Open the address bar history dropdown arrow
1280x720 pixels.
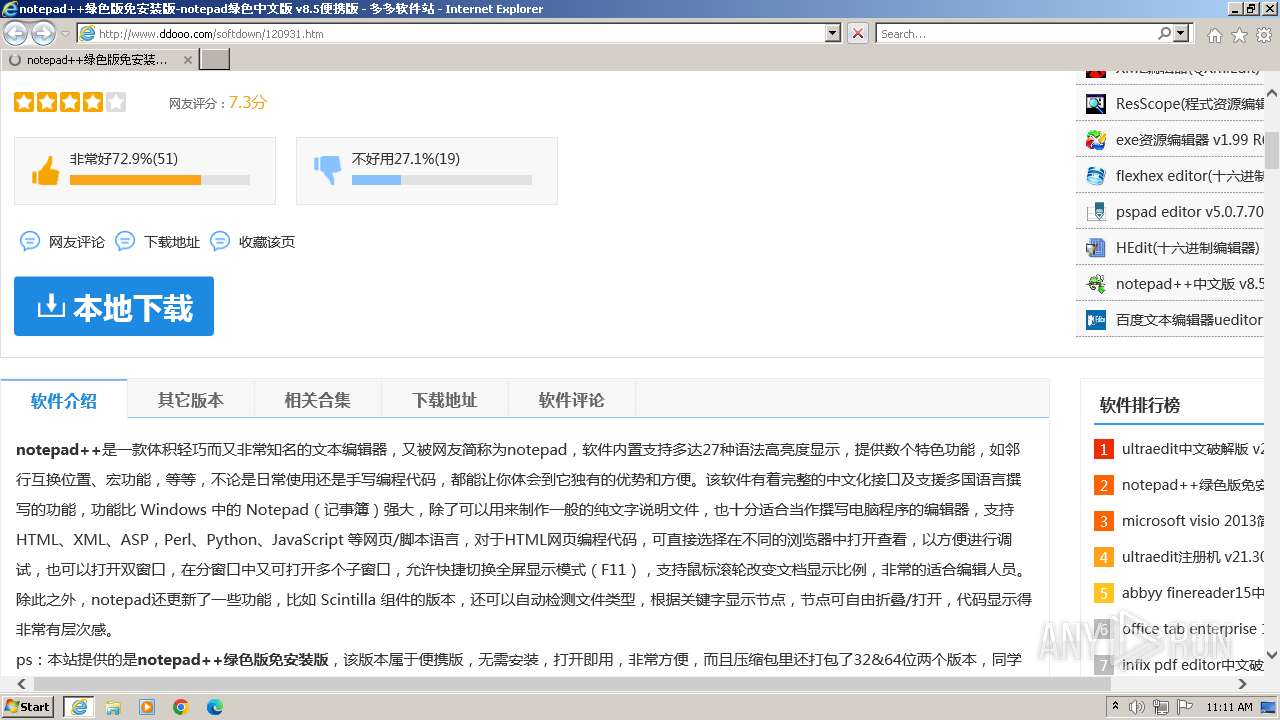tap(833, 33)
